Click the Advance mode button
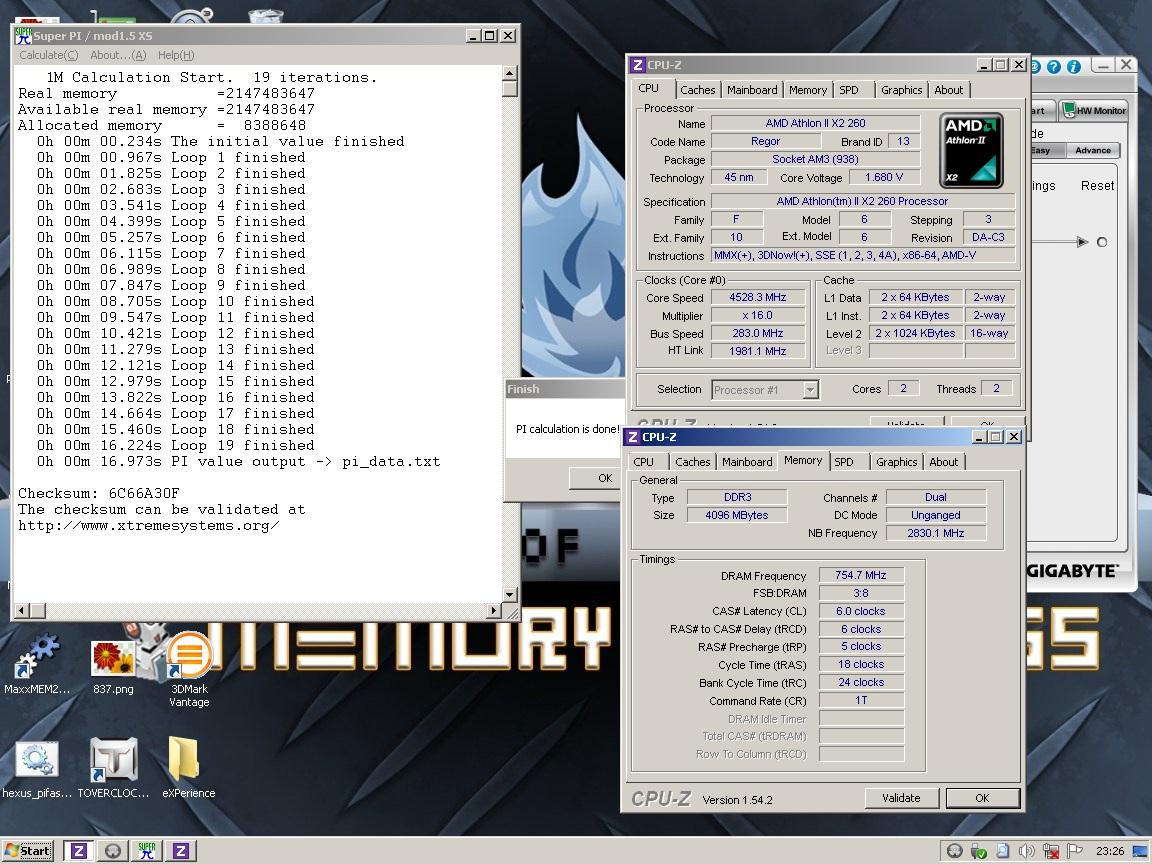 point(1092,150)
